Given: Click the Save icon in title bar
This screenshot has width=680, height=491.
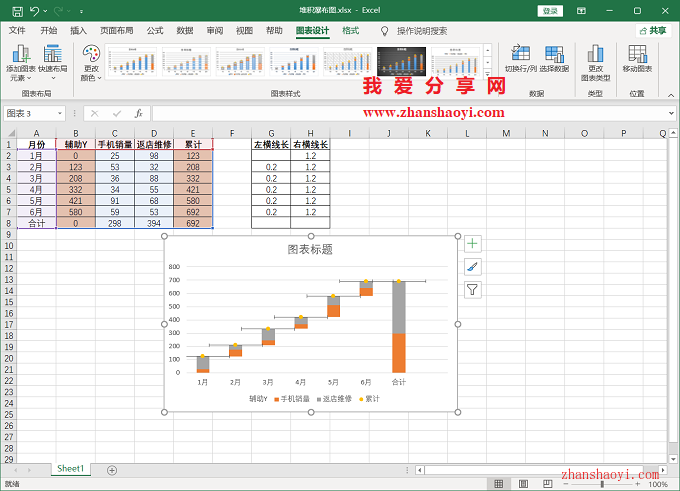Looking at the screenshot, I should (x=17, y=11).
